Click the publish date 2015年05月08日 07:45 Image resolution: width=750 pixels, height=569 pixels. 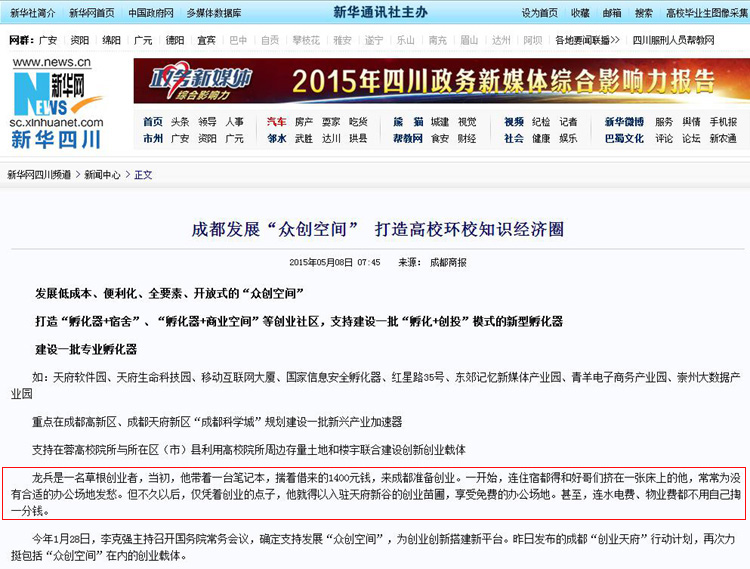click(x=335, y=263)
